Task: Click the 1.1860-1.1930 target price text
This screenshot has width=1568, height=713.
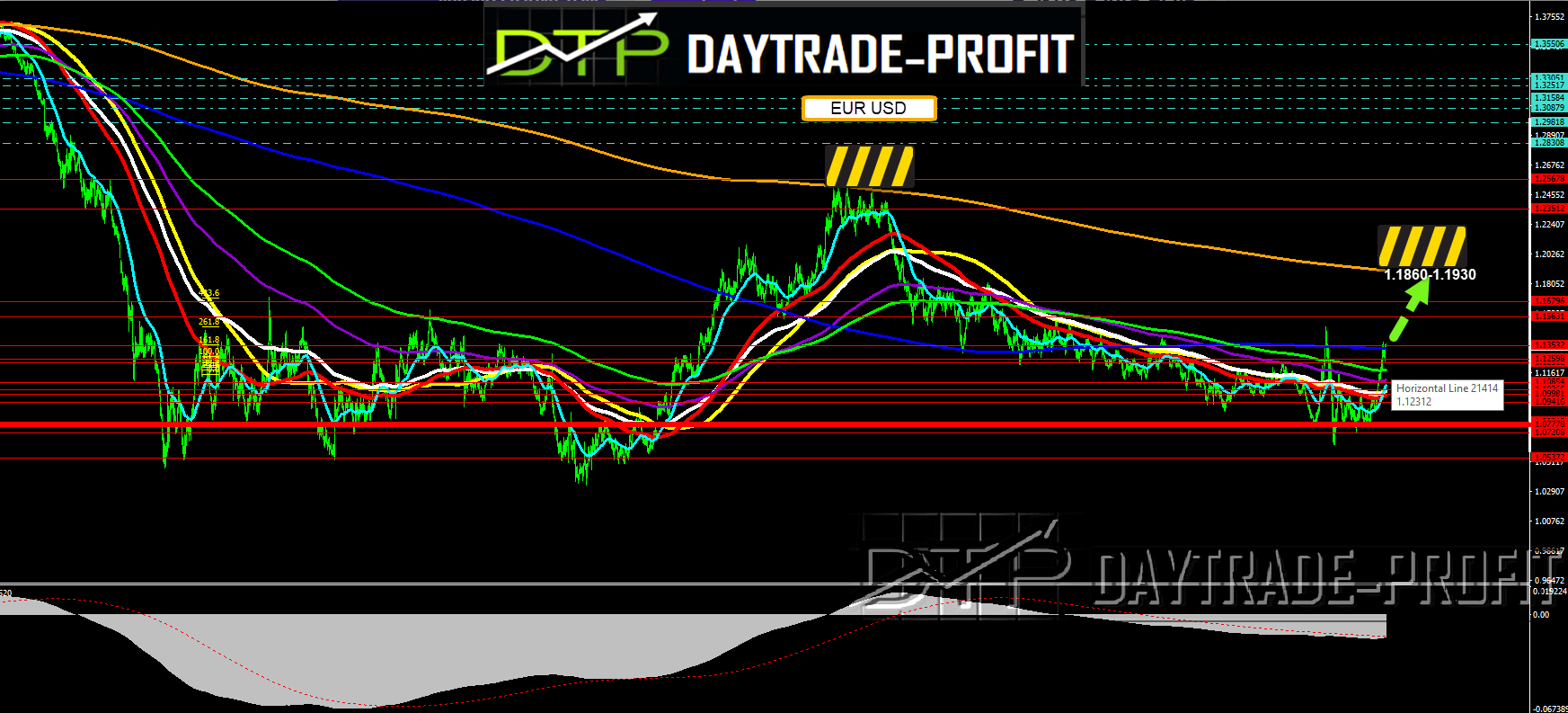Action: [x=1430, y=275]
